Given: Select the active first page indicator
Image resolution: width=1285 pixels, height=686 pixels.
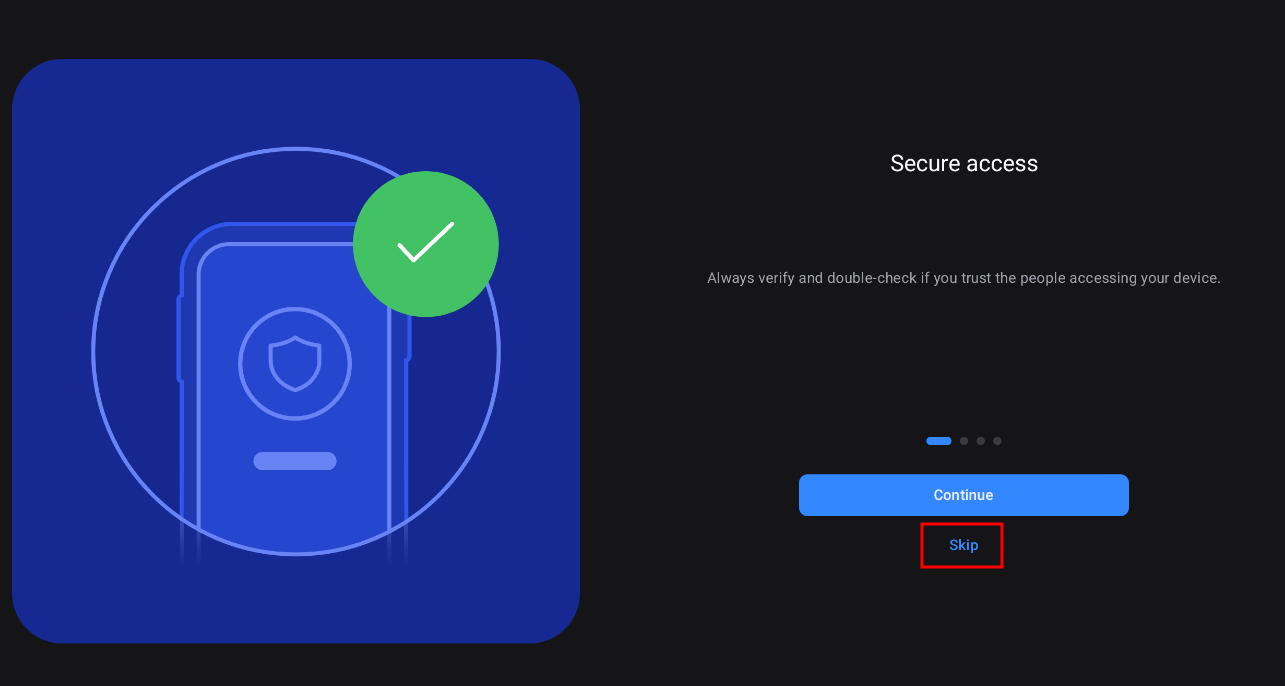Looking at the screenshot, I should [939, 441].
